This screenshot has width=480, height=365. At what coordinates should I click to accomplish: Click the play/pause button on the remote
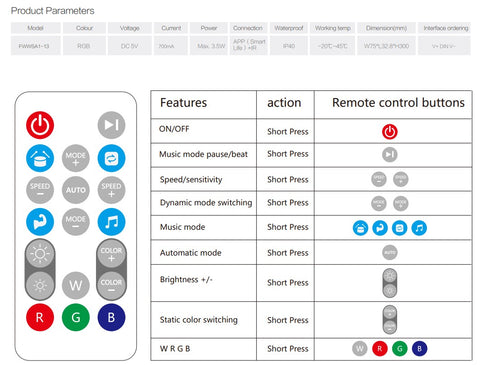coord(111,125)
